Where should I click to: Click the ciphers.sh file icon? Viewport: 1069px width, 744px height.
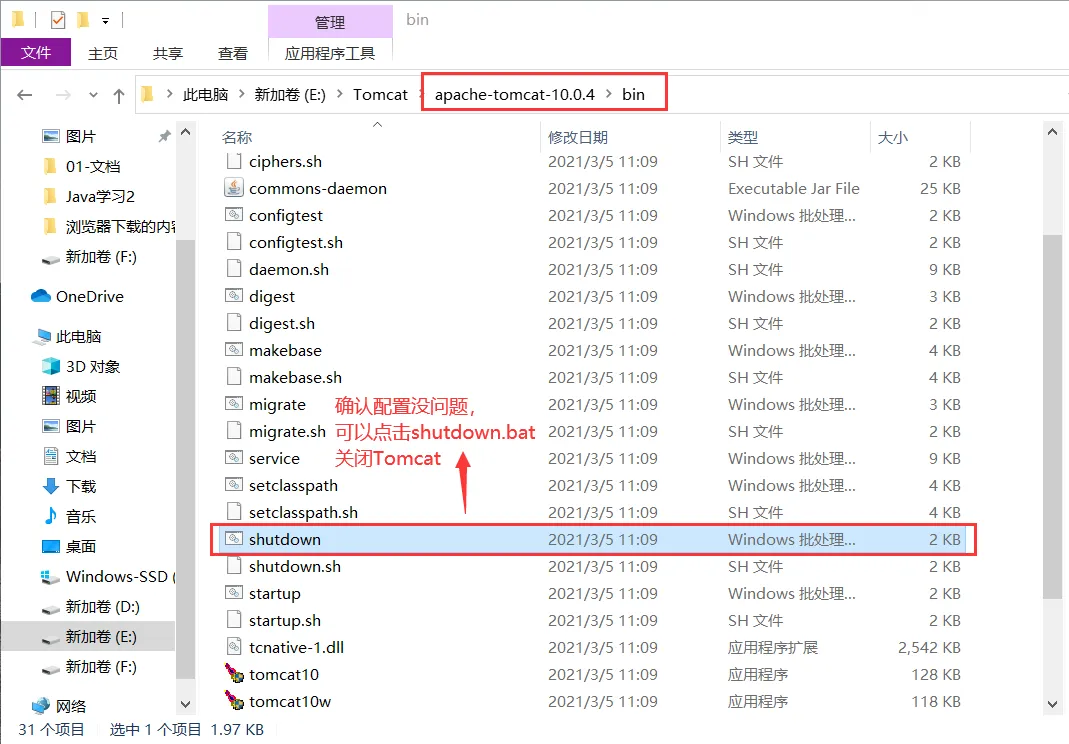(x=234, y=162)
